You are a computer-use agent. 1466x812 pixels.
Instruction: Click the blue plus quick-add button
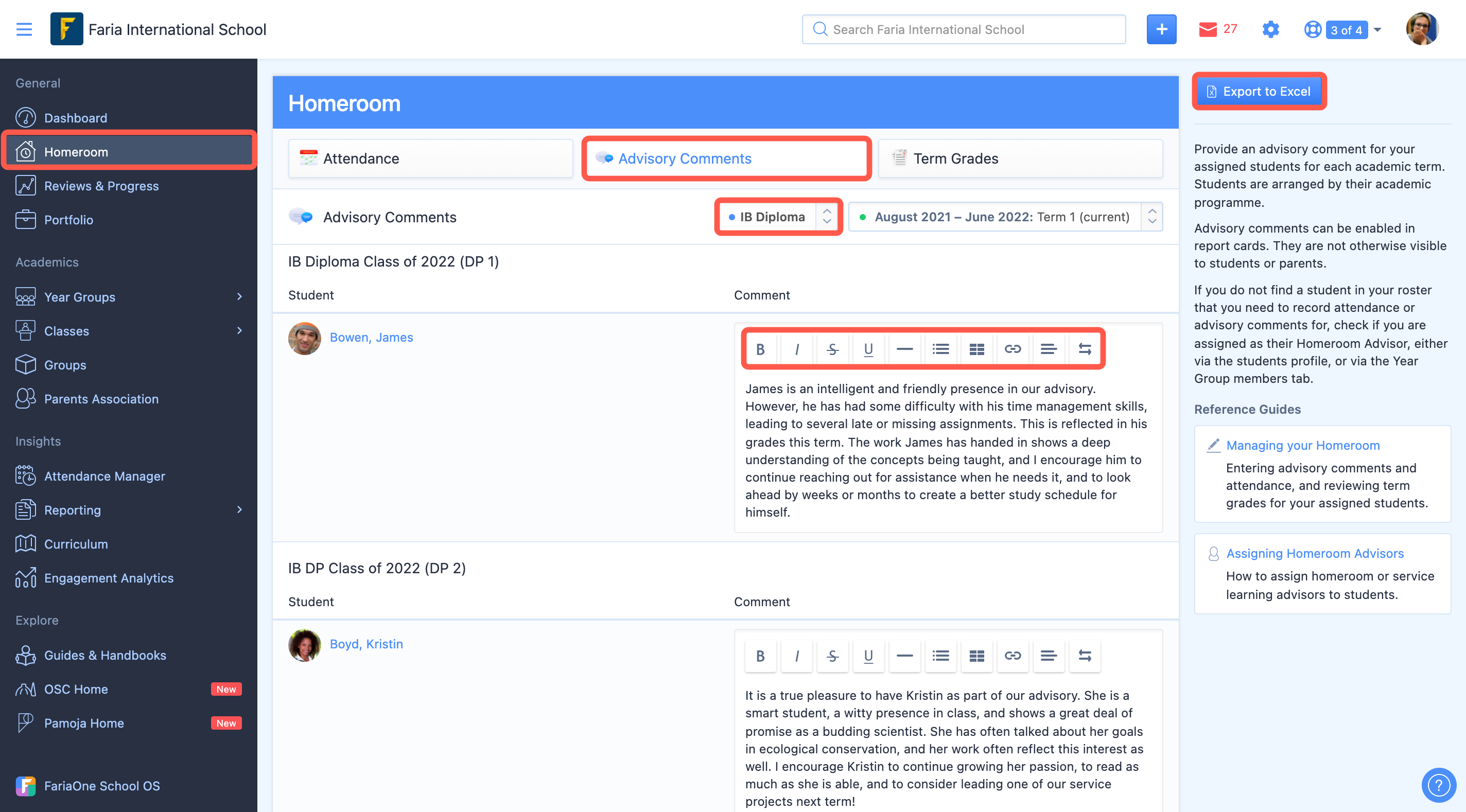(1161, 29)
